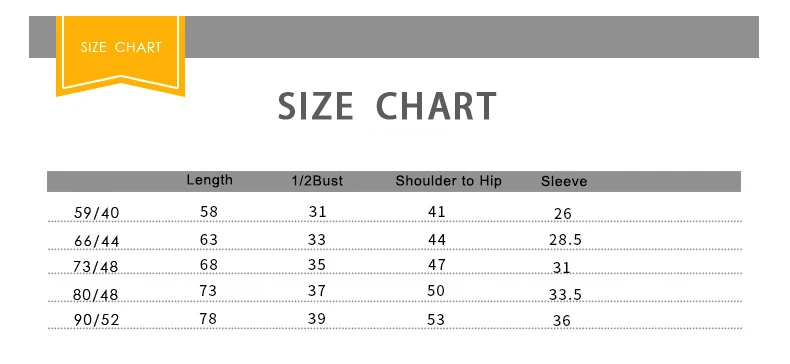Screen dimensions: 790x364
Task: Select the 90/52 size row label
Action: [97, 320]
